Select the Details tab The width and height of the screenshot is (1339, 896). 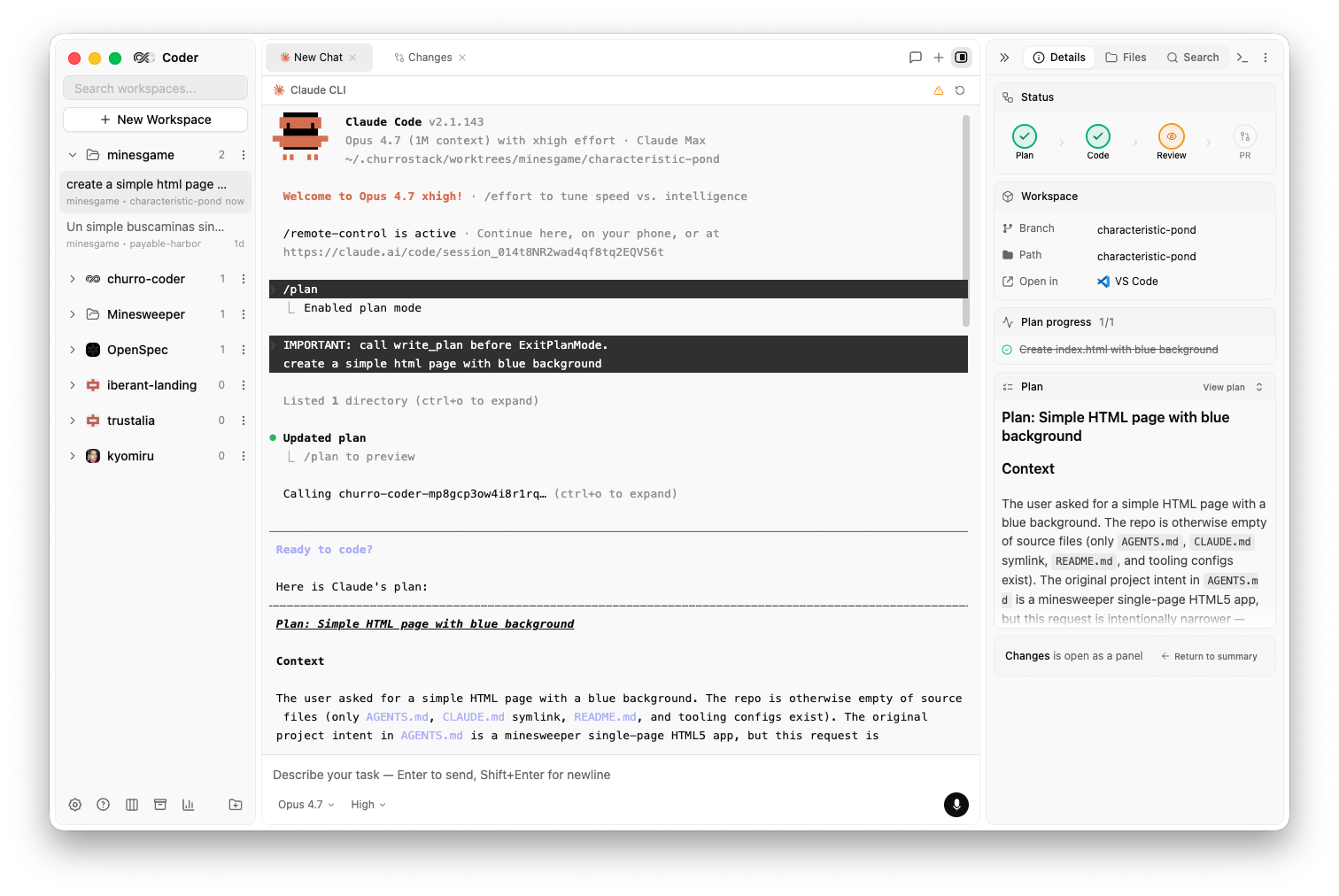tap(1059, 58)
